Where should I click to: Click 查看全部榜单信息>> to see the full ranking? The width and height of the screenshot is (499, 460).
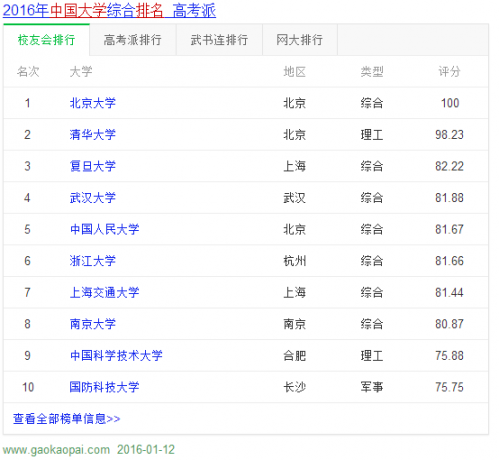(x=67, y=419)
